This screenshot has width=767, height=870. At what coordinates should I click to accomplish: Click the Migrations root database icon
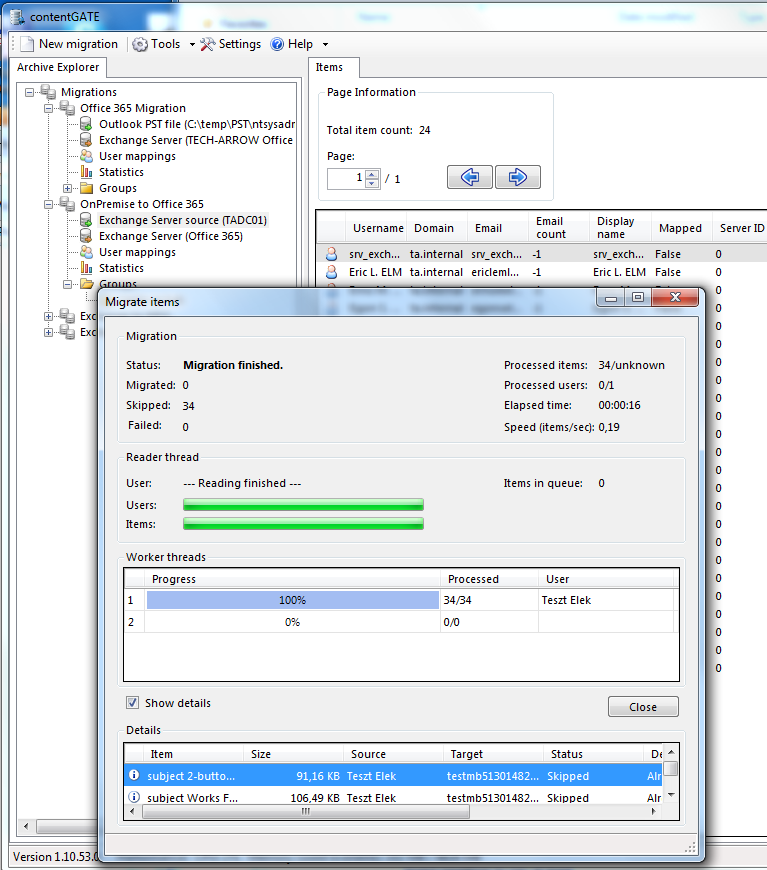pos(48,92)
